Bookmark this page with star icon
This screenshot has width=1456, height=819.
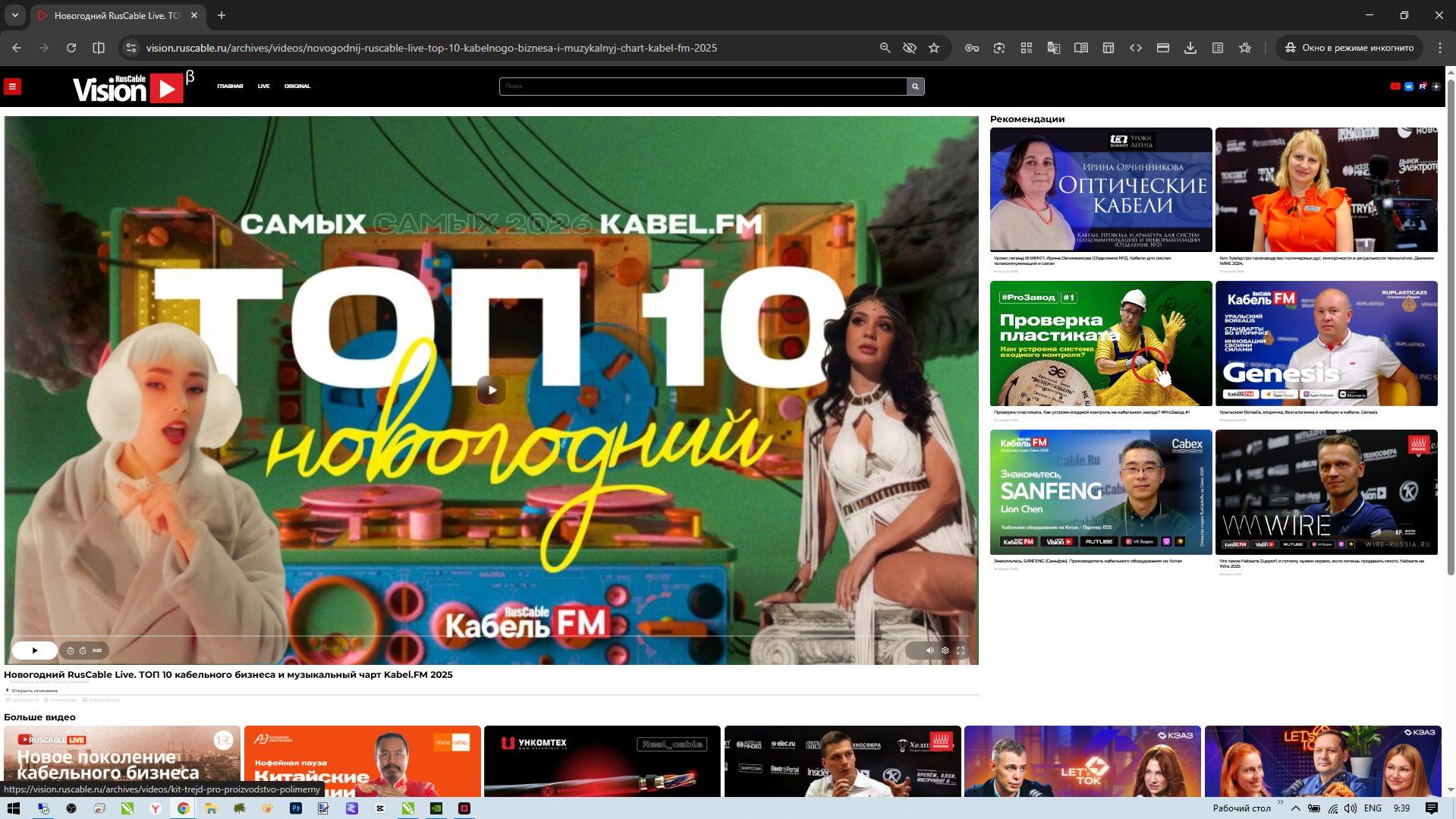click(934, 48)
